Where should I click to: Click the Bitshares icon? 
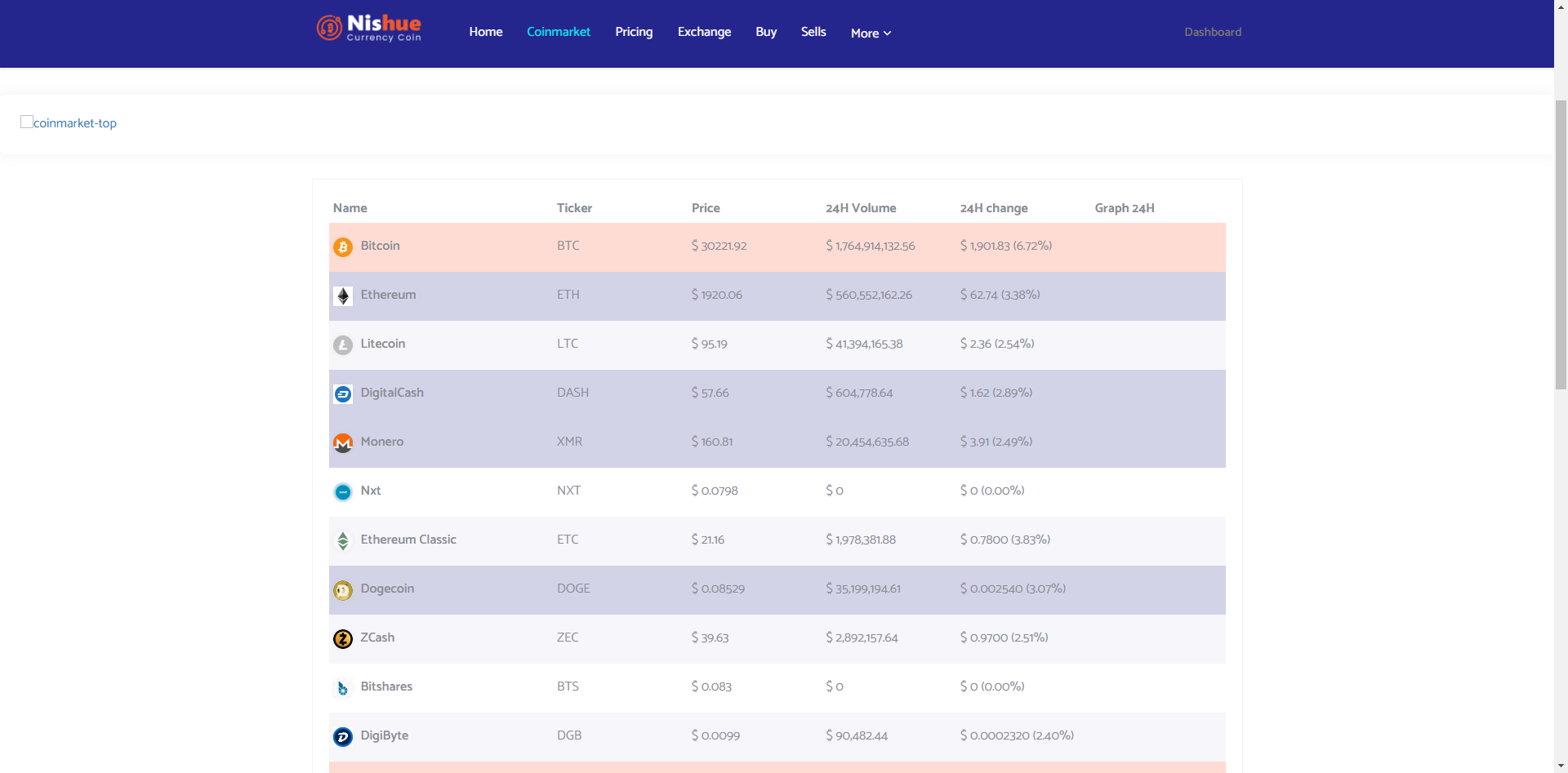(x=343, y=687)
